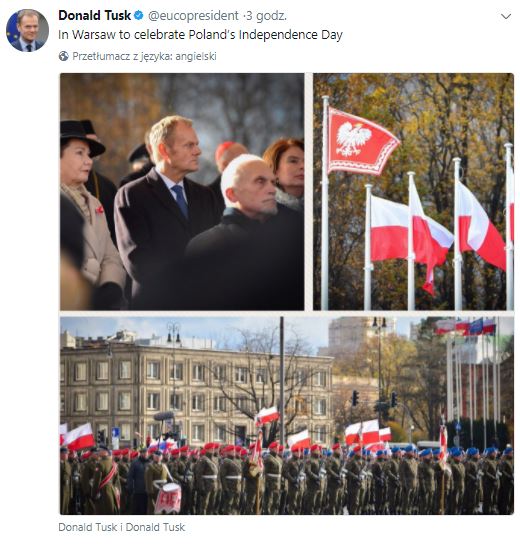Click the tweet text about Independence Day

coord(200,35)
